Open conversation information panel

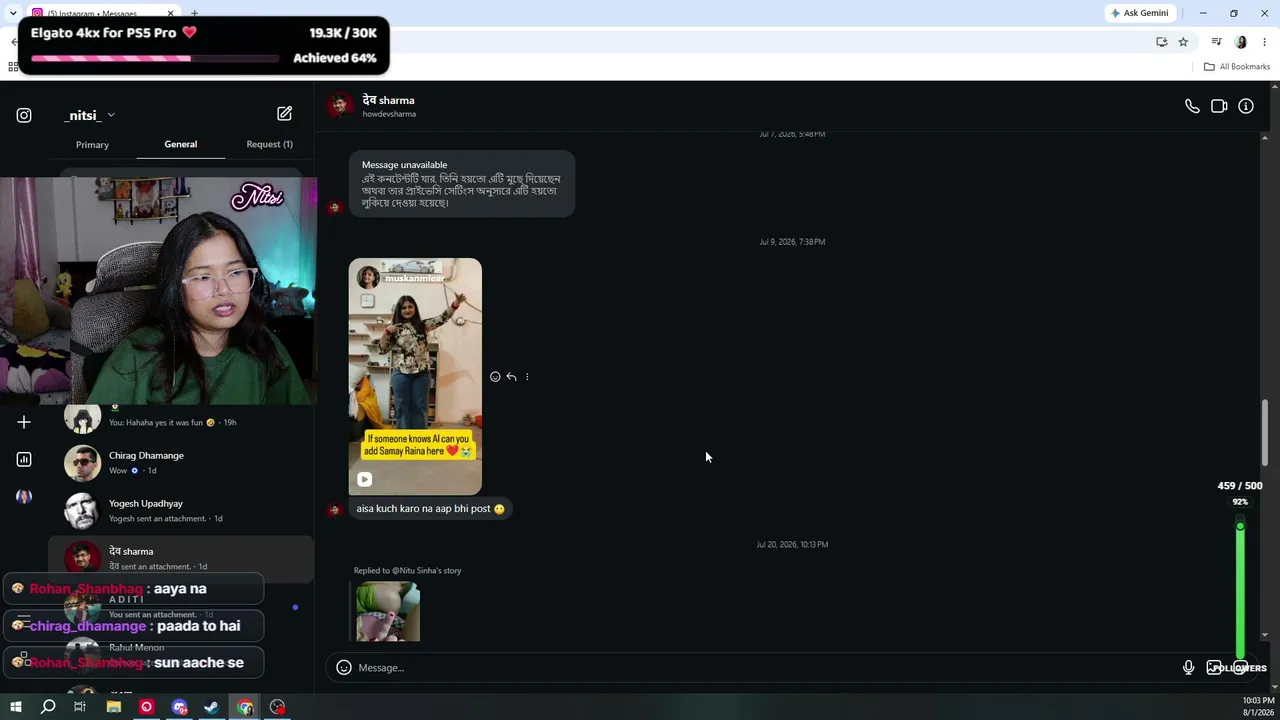point(1246,106)
